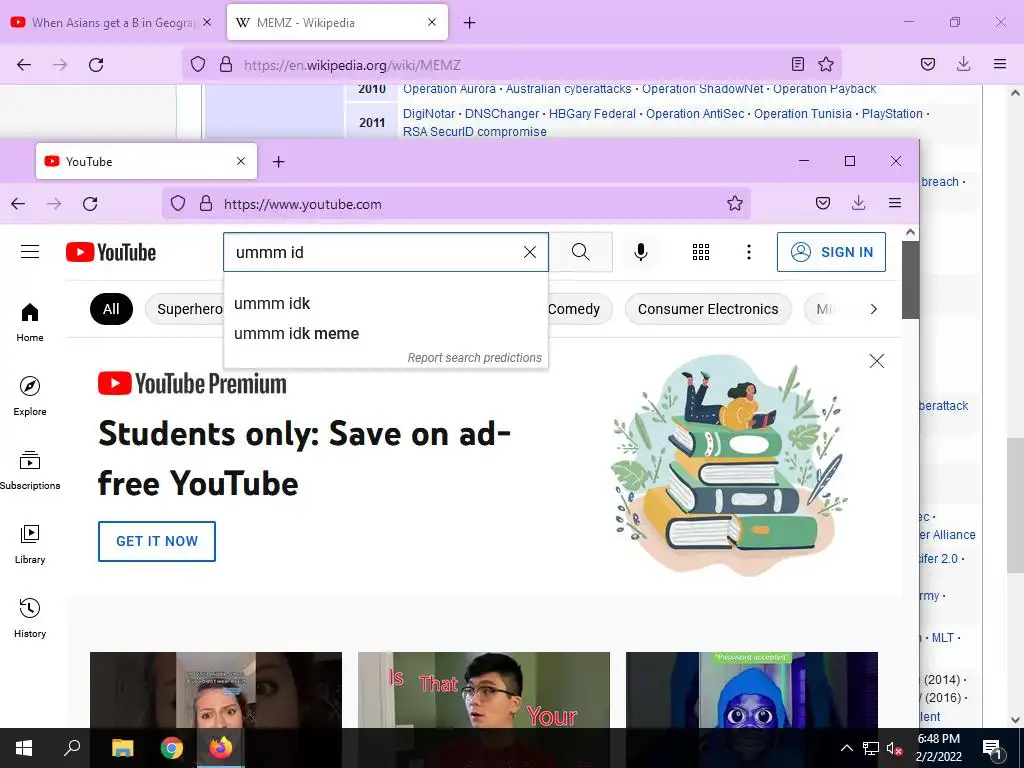Viewport: 1024px width, 768px height.
Task: Open a new tab in the YouTube window
Action: (278, 161)
